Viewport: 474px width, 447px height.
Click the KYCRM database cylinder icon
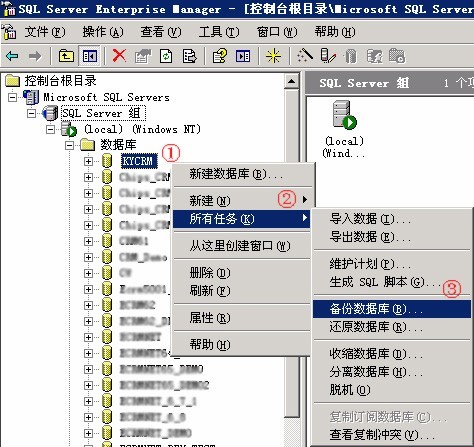click(x=107, y=161)
